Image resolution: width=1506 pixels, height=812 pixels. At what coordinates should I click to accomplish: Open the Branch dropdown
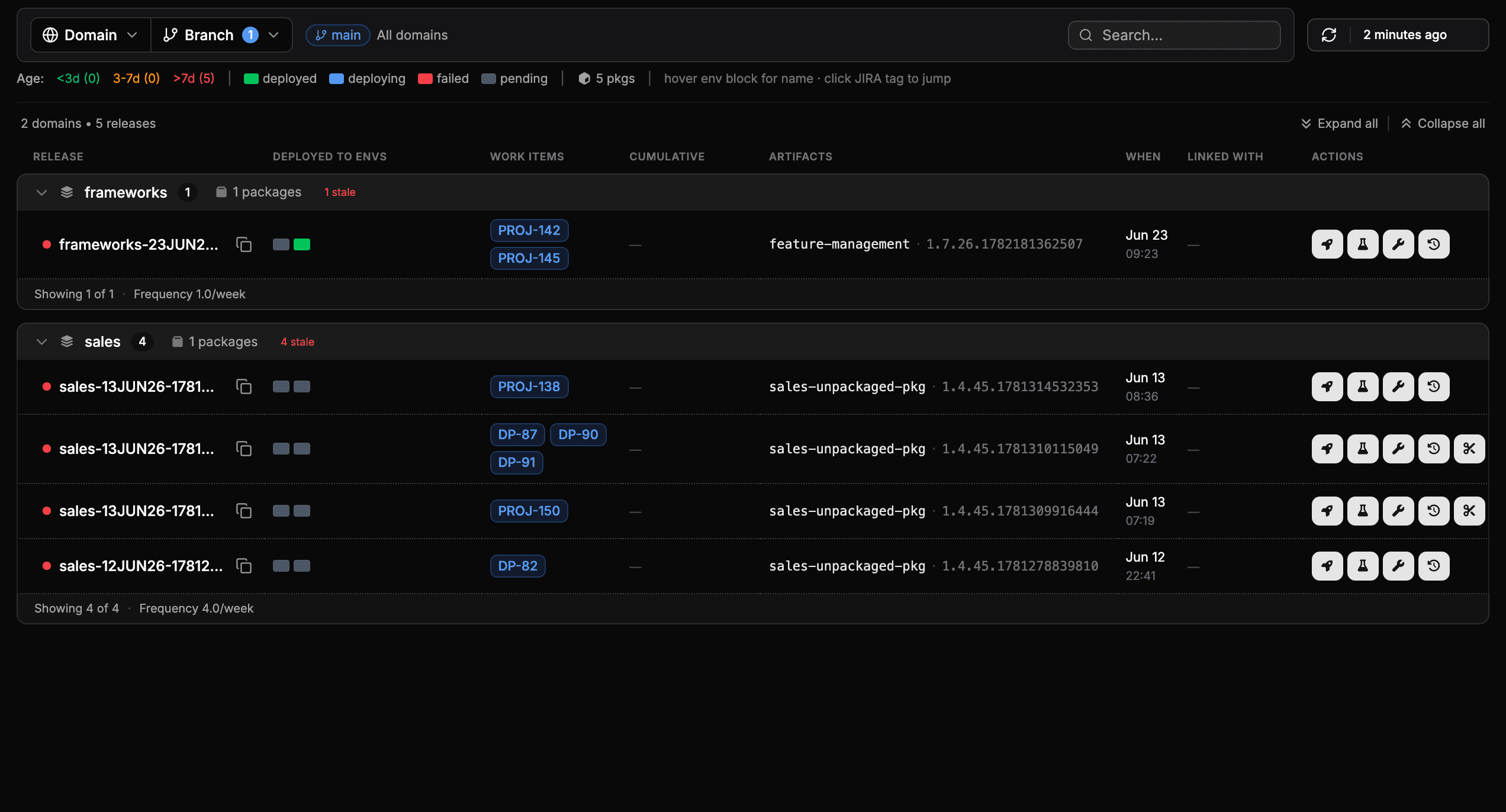click(x=221, y=35)
